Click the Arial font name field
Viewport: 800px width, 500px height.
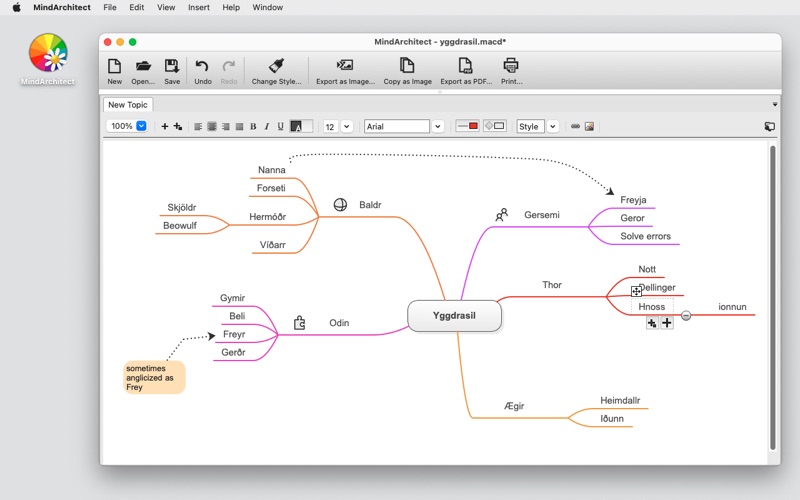click(x=397, y=127)
